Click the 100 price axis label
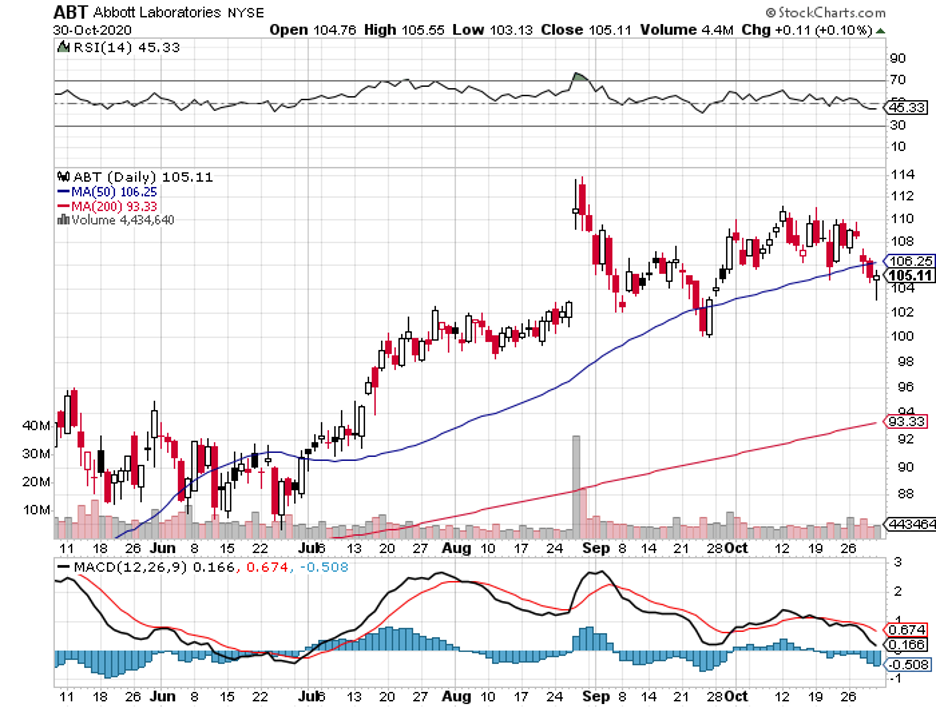The image size is (936, 708). tap(902, 335)
